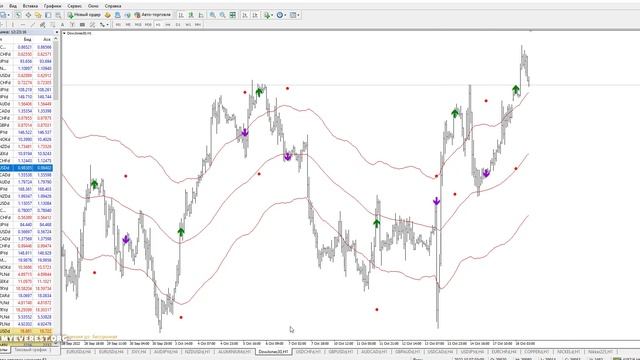The height and width of the screenshot is (360, 640).
Task: Select the text label T tool
Action: (72, 25)
